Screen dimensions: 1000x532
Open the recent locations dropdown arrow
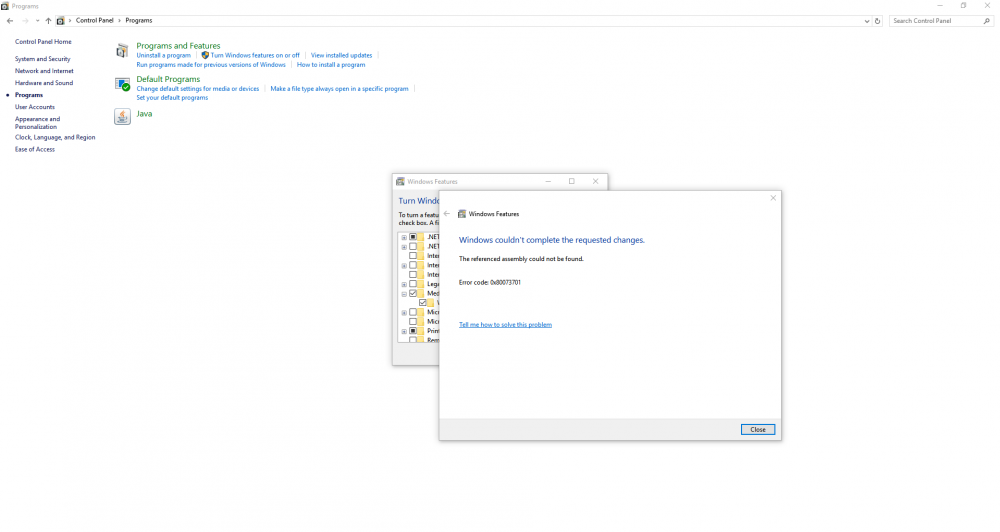tap(37, 21)
